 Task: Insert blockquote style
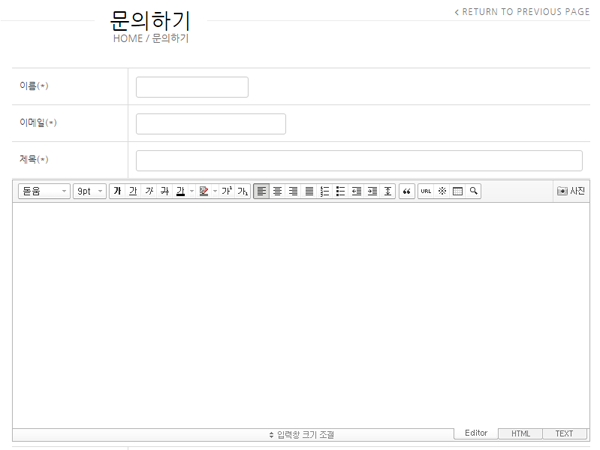pos(407,191)
